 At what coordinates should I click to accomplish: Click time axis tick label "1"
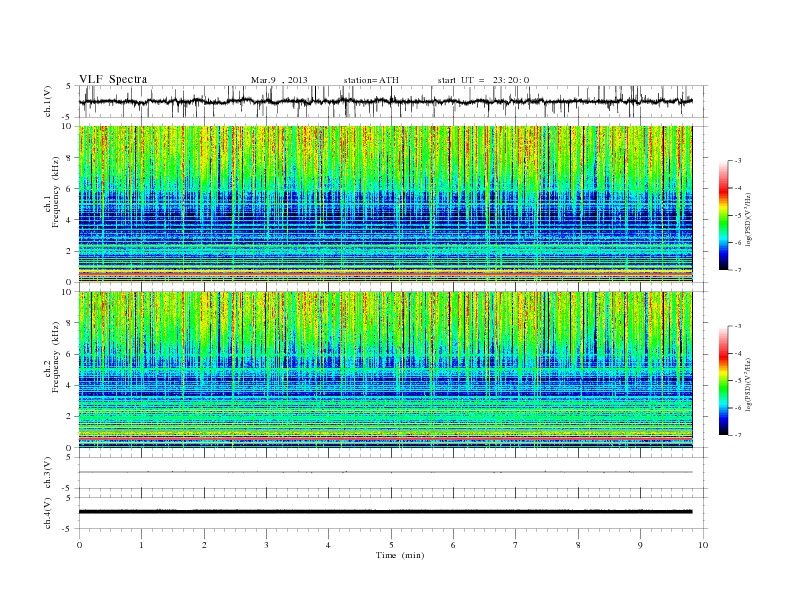pos(141,545)
